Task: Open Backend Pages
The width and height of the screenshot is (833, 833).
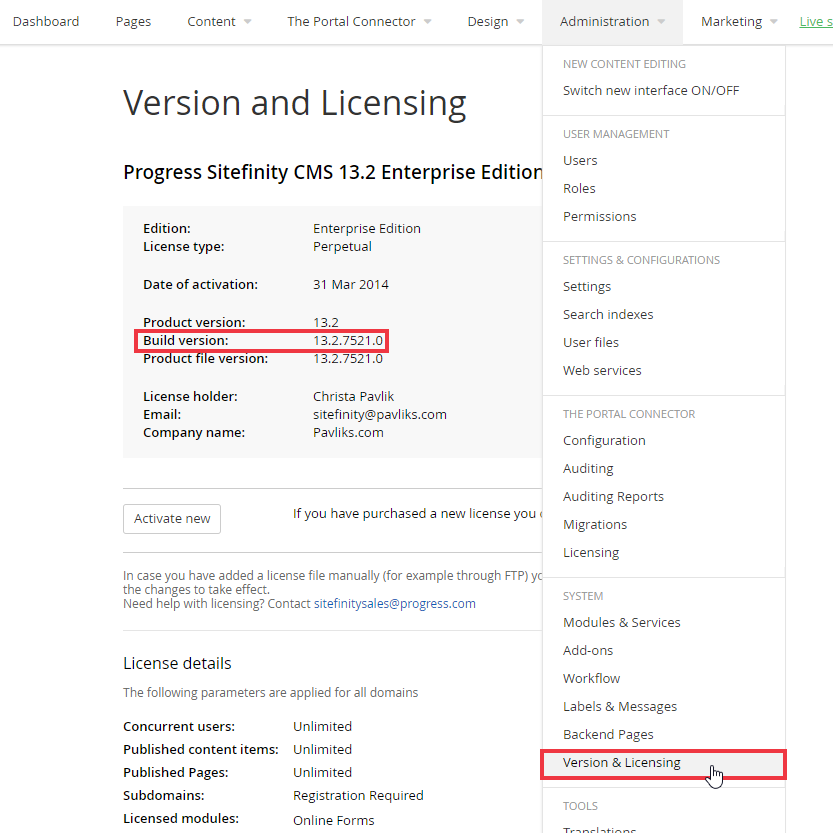Action: click(608, 735)
